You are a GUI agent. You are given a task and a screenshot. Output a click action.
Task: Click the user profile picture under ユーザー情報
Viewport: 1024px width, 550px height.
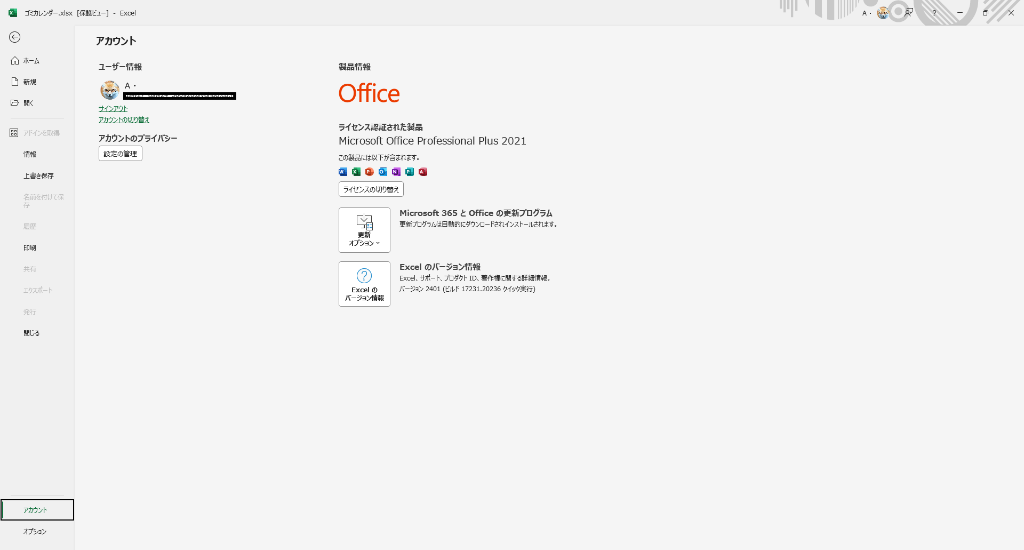point(110,90)
